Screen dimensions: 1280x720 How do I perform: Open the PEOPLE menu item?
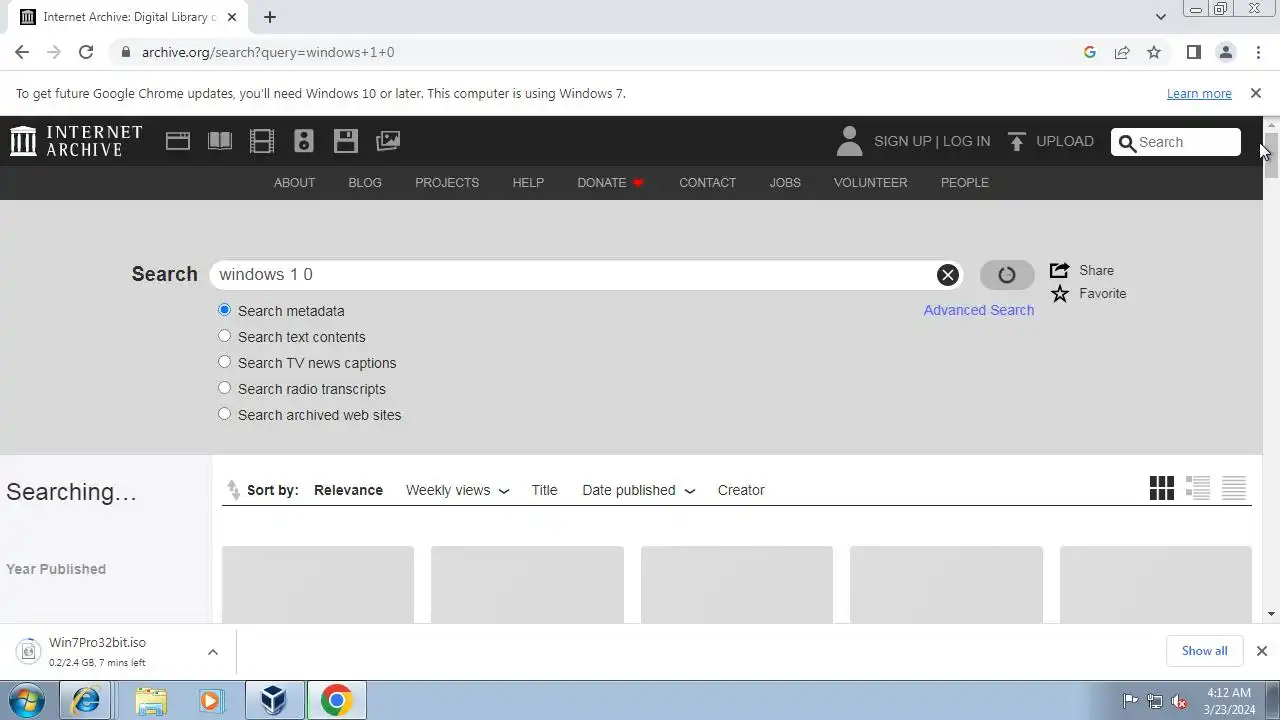(x=964, y=183)
